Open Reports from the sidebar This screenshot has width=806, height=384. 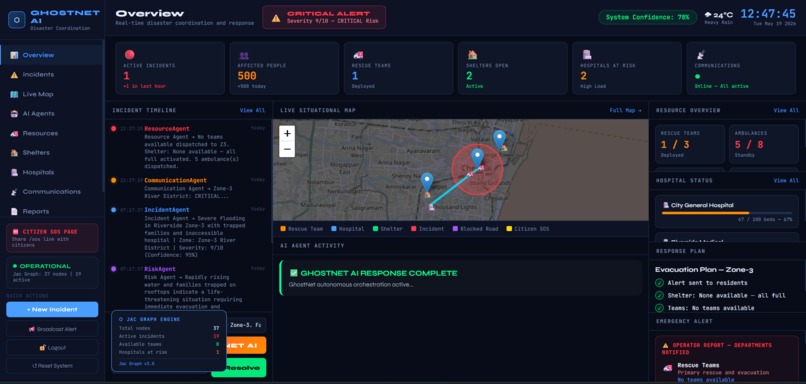click(x=51, y=211)
